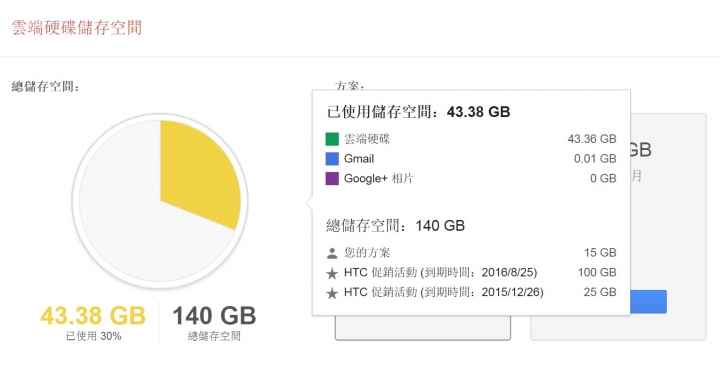This screenshot has width=720, height=376.
Task: Click the purple Google+ 相片 color square
Action: [332, 179]
